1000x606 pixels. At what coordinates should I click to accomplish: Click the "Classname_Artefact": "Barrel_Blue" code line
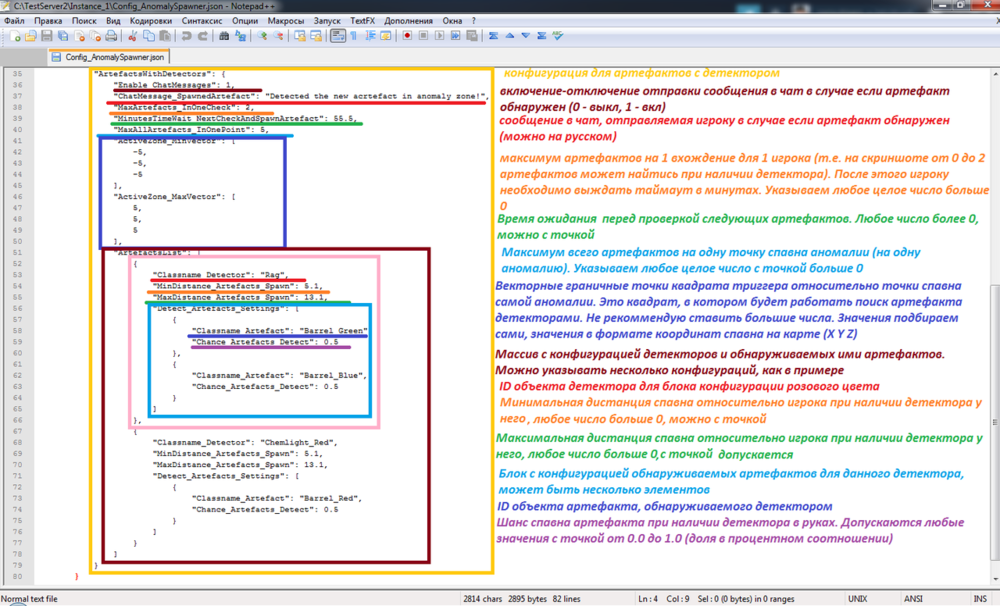pyautogui.click(x=279, y=375)
